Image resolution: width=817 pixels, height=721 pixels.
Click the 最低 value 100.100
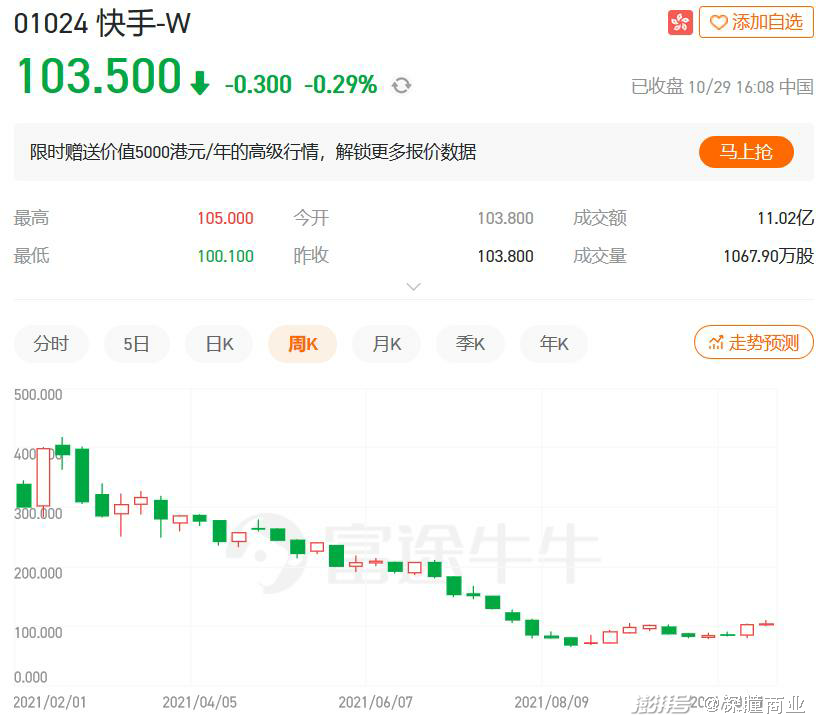click(x=226, y=256)
